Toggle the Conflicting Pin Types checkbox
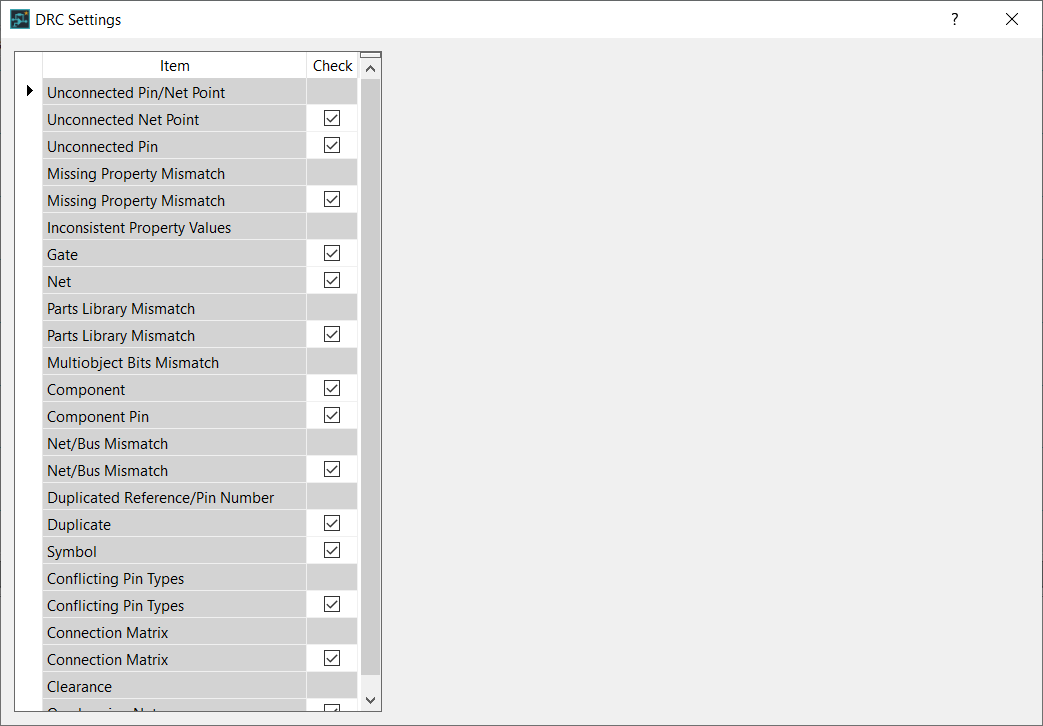 pyautogui.click(x=332, y=604)
